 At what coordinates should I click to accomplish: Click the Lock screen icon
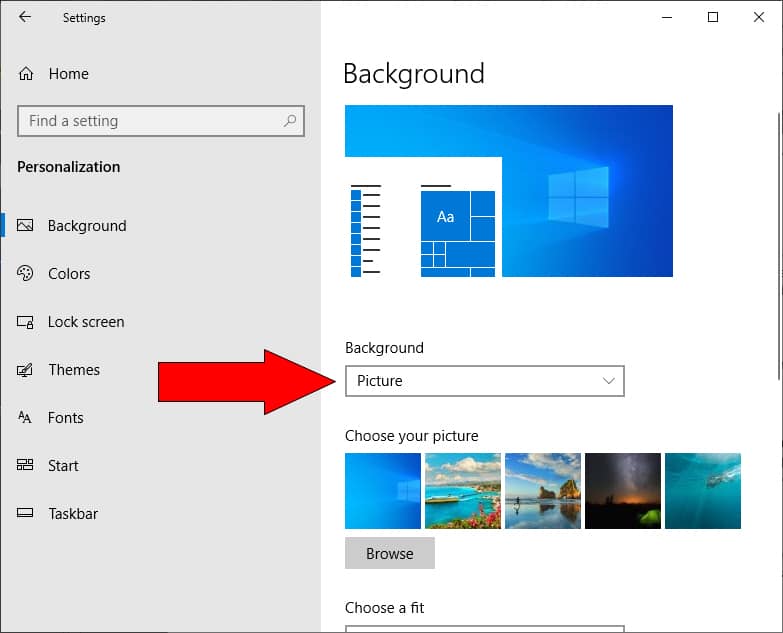tap(26, 322)
